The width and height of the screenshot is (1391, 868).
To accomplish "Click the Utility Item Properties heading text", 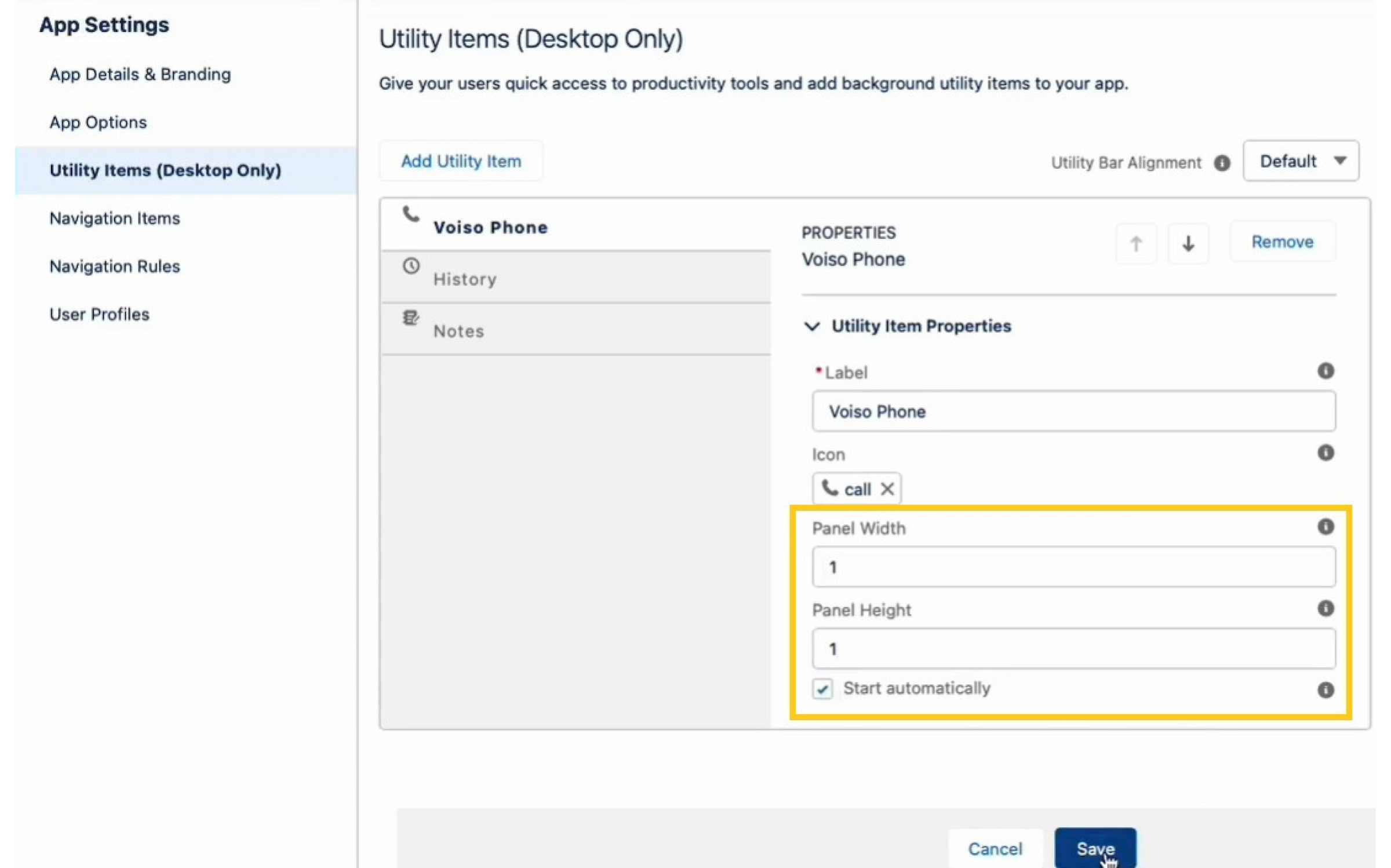I will pyautogui.click(x=921, y=326).
